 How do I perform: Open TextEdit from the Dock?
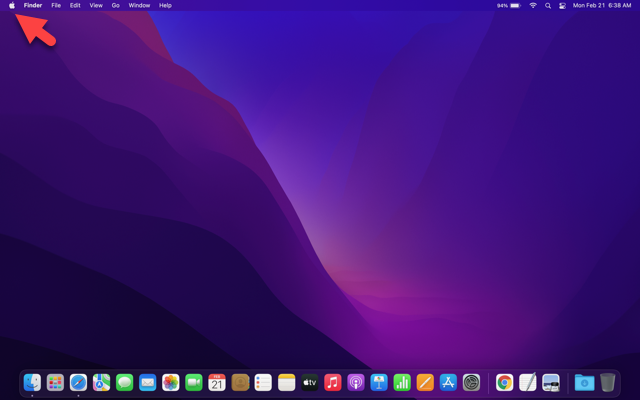click(x=528, y=382)
